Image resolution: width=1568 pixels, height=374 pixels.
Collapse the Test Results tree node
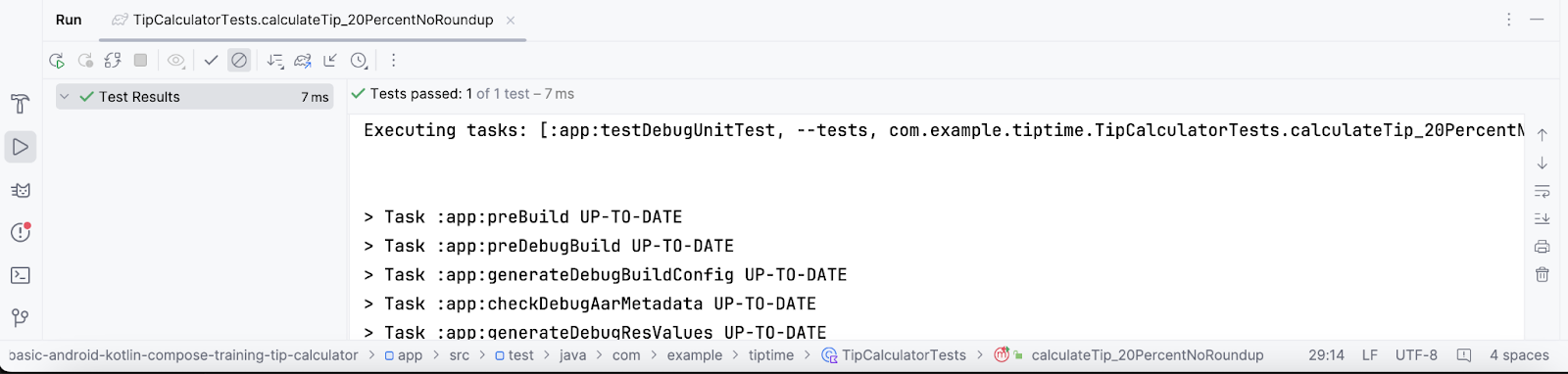[65, 97]
